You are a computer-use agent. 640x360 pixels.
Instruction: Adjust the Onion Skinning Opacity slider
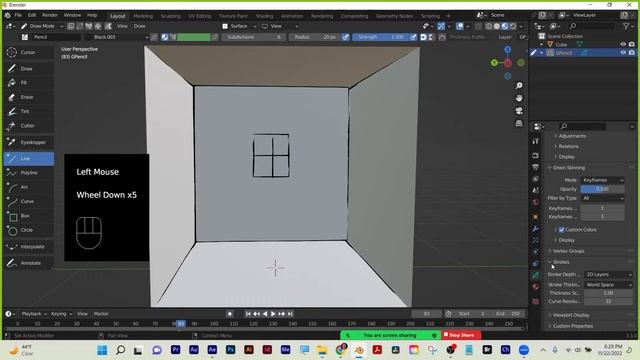[602, 189]
